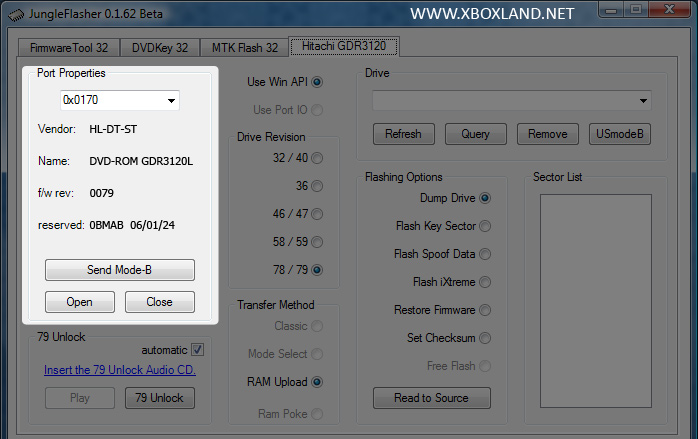Select the Use Port IO radio button
The image size is (698, 439).
click(317, 110)
